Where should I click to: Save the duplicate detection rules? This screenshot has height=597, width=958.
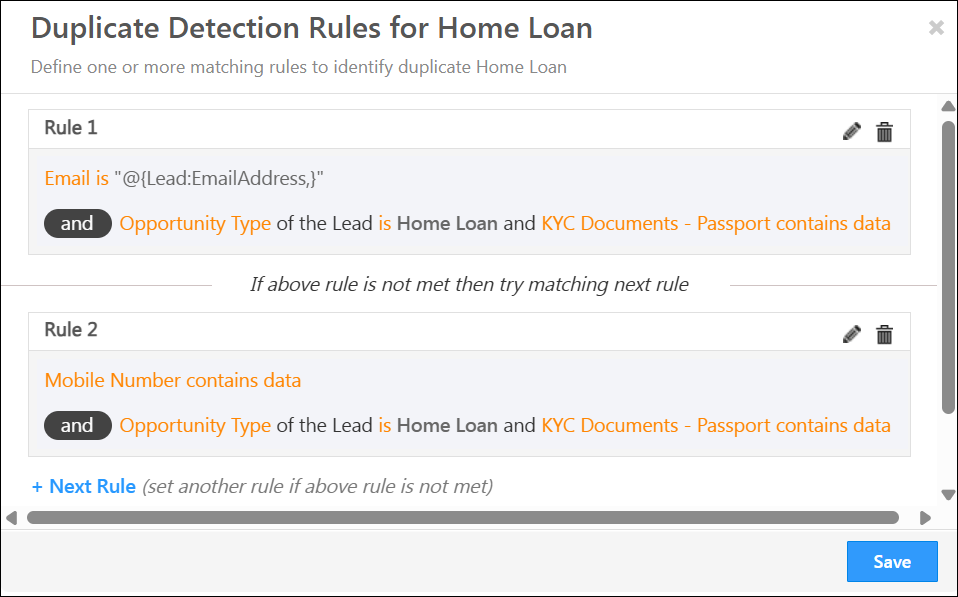[892, 562]
